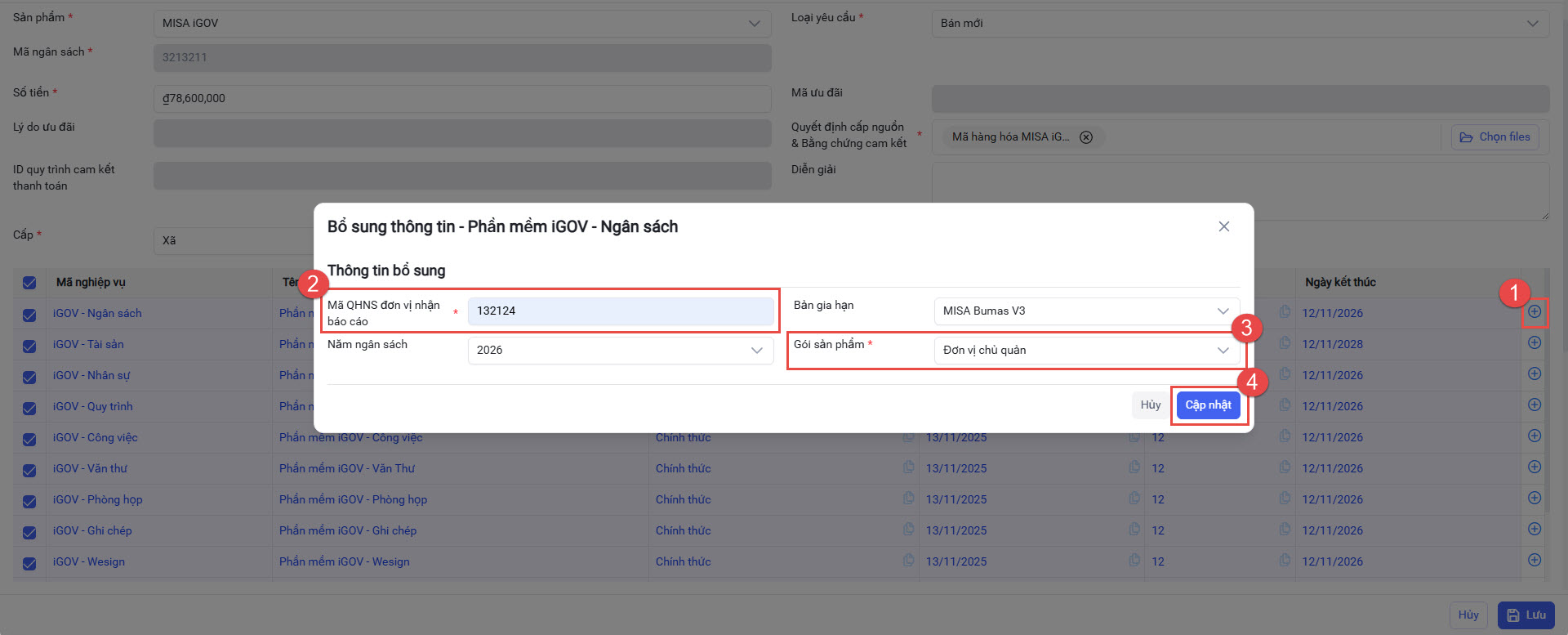Toggle the select-all checkbox in table header
The width and height of the screenshot is (1568, 635).
(29, 283)
